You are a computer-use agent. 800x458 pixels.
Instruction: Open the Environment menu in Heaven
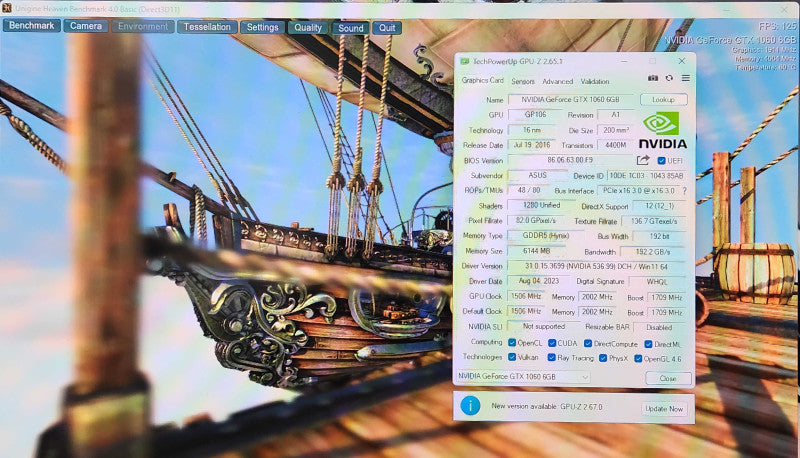pos(143,27)
